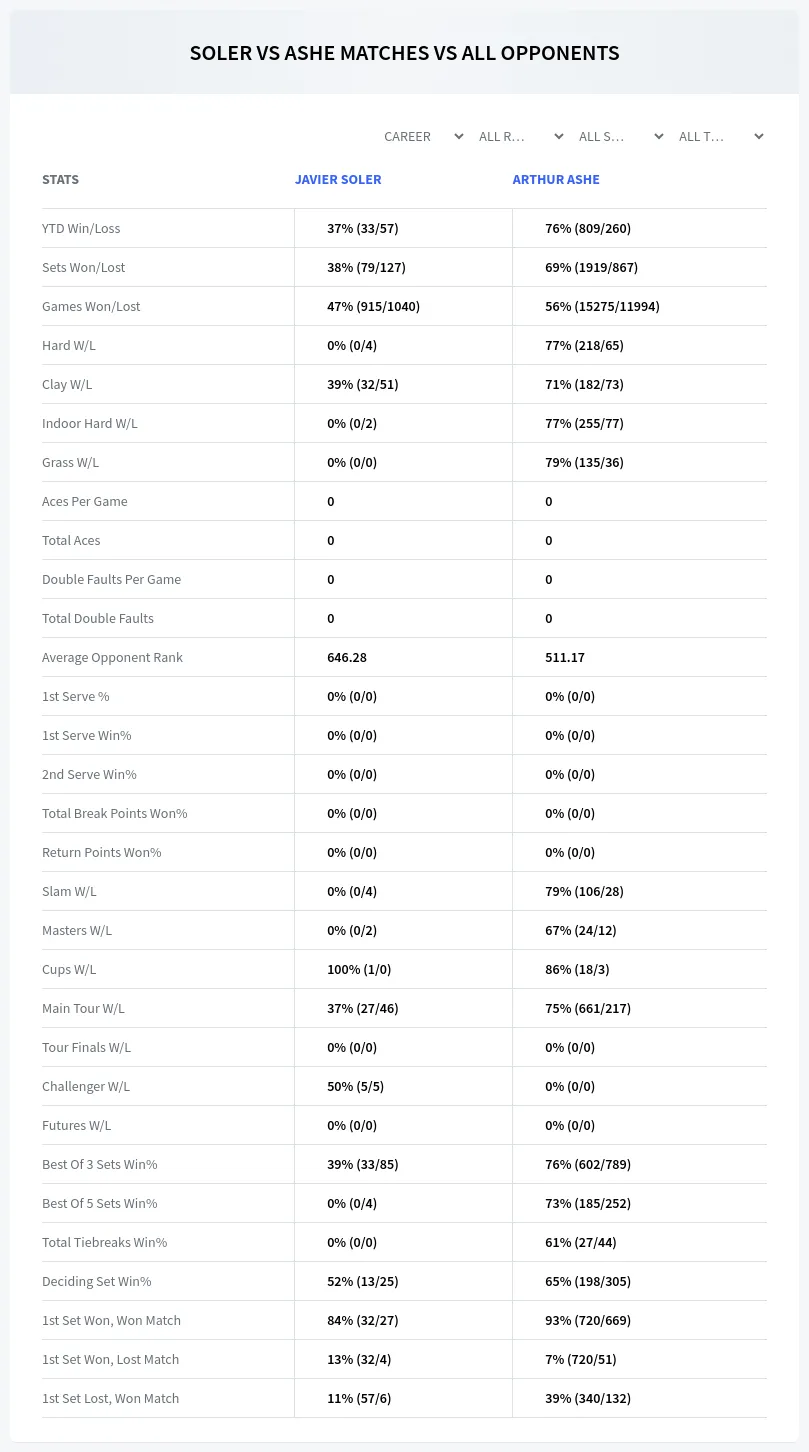Select the 1st Set Lost, Won Match label
This screenshot has width=809, height=1452.
click(x=110, y=1398)
